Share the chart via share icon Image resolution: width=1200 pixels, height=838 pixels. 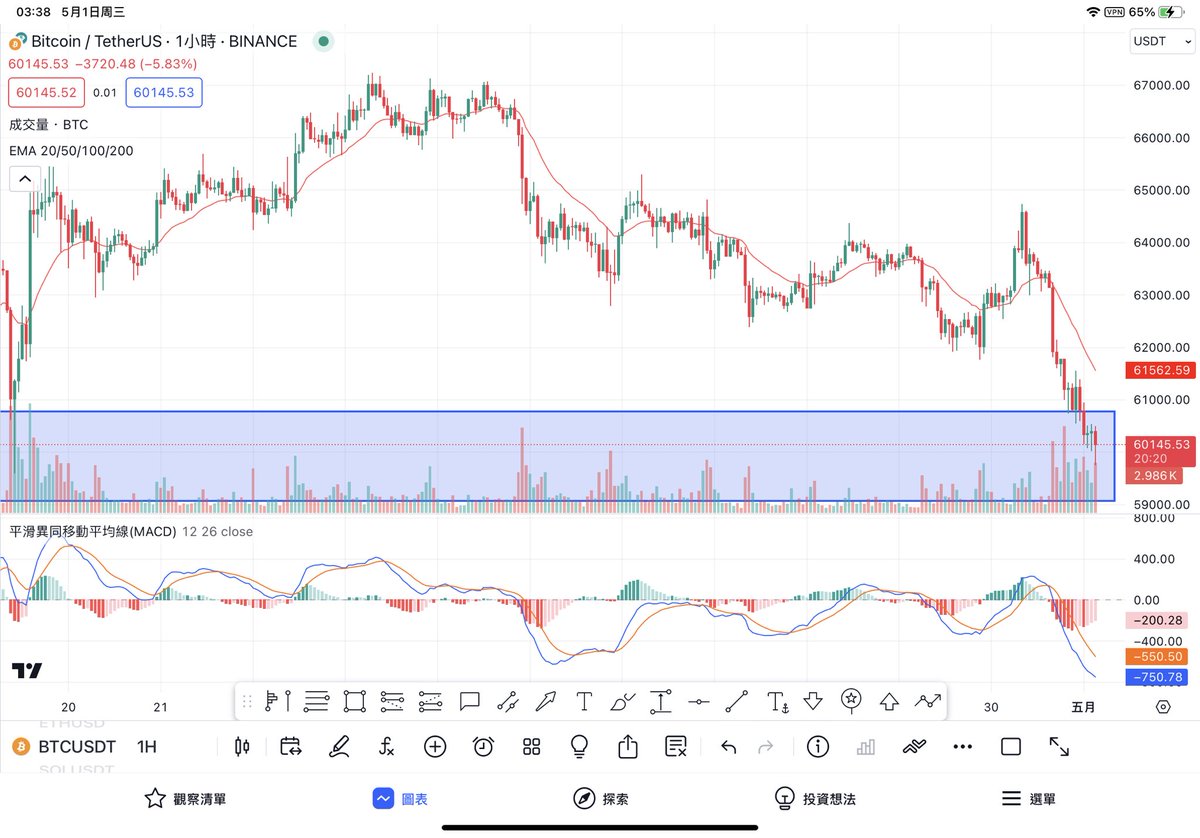[627, 746]
